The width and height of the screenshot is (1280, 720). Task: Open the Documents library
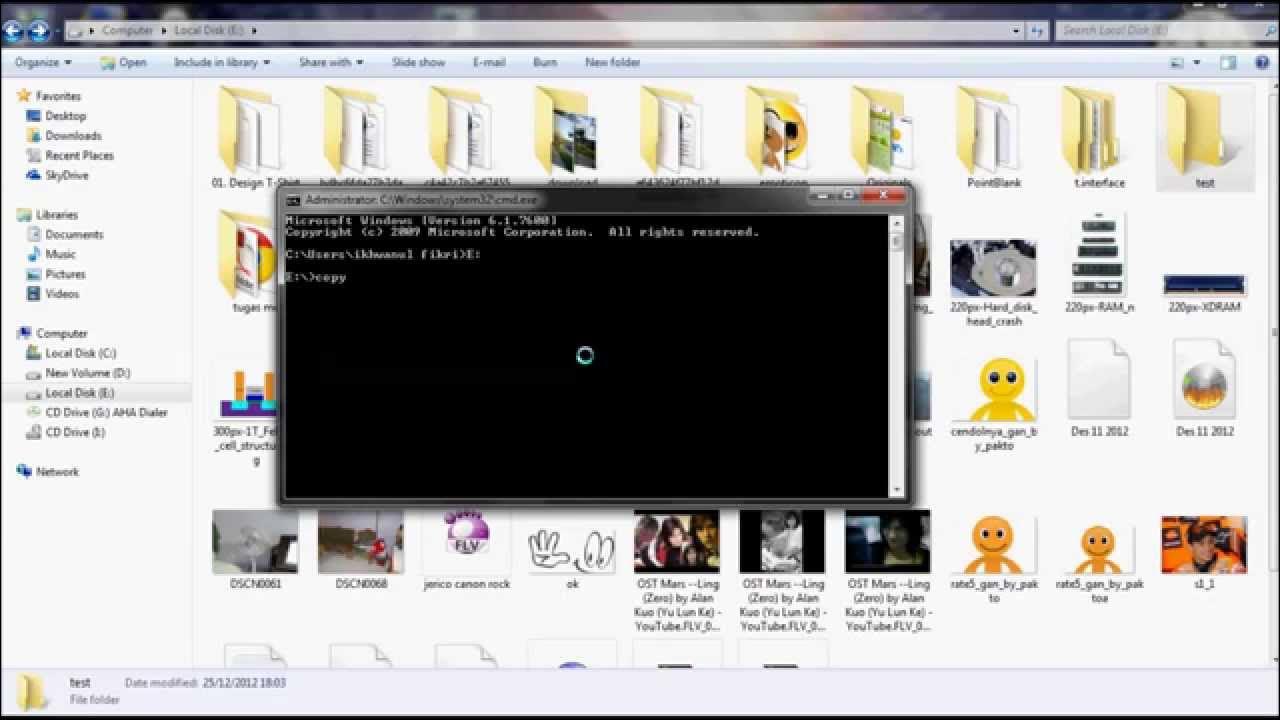74,234
